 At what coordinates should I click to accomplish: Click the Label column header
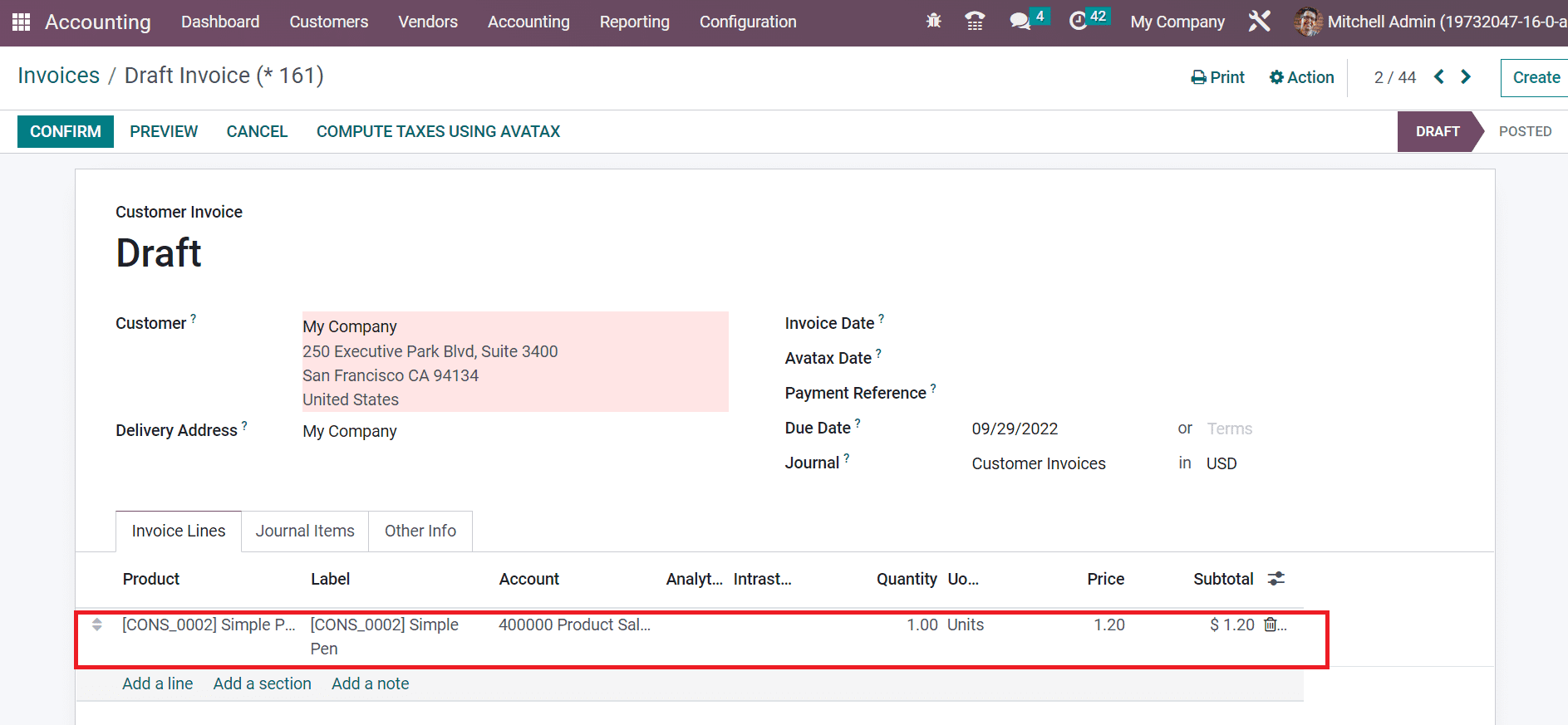[x=330, y=579]
